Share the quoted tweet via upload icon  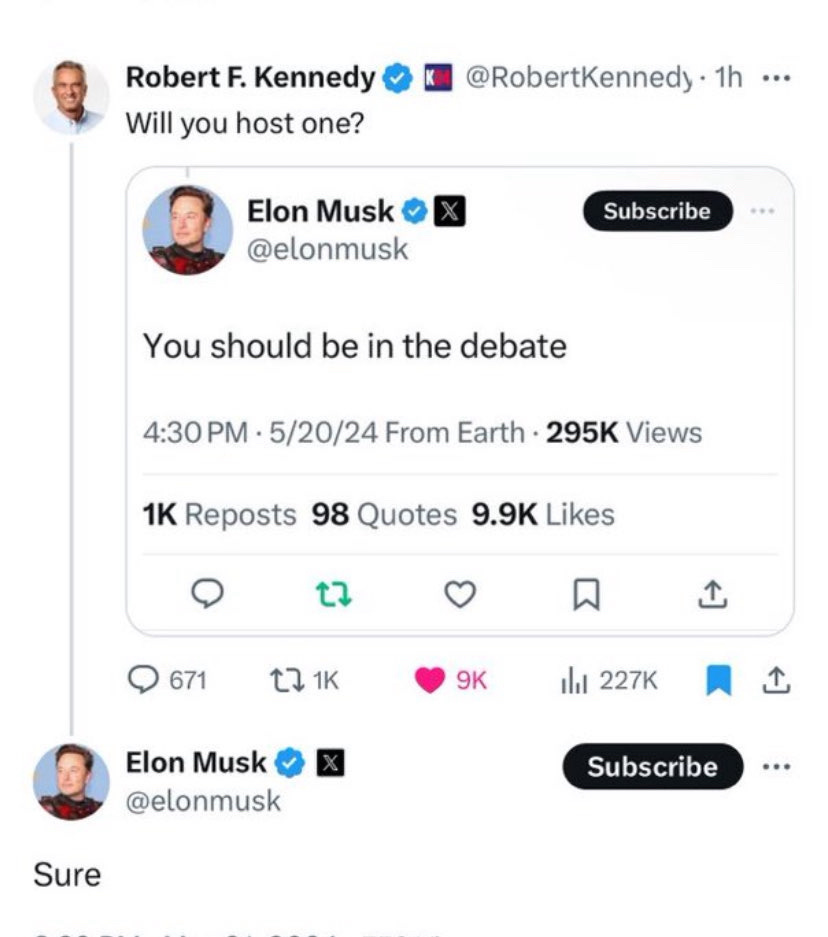click(x=710, y=596)
